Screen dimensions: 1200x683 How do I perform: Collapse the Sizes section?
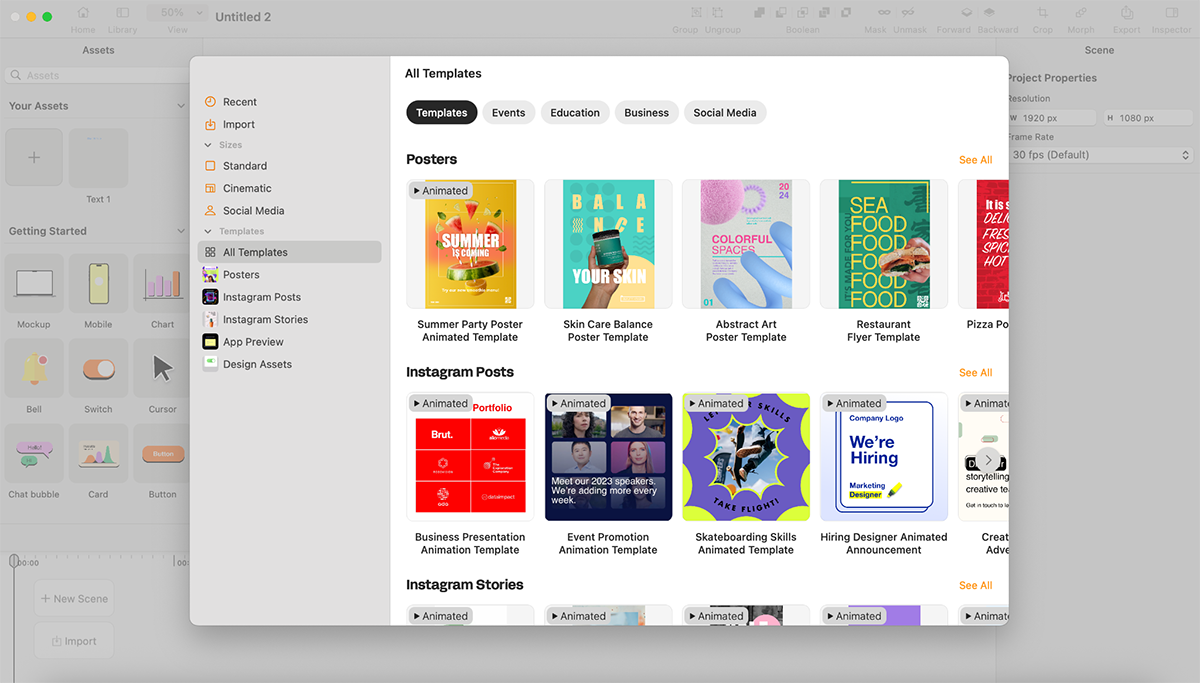point(208,145)
